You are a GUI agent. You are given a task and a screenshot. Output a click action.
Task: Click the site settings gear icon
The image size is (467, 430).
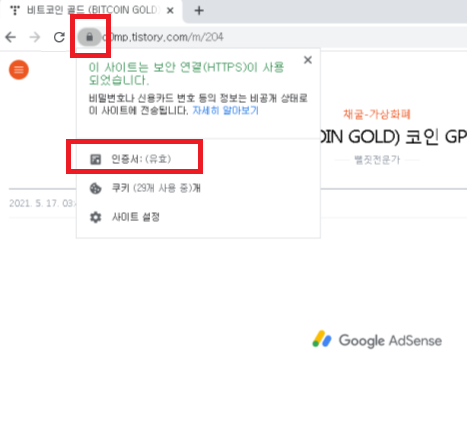click(x=96, y=217)
